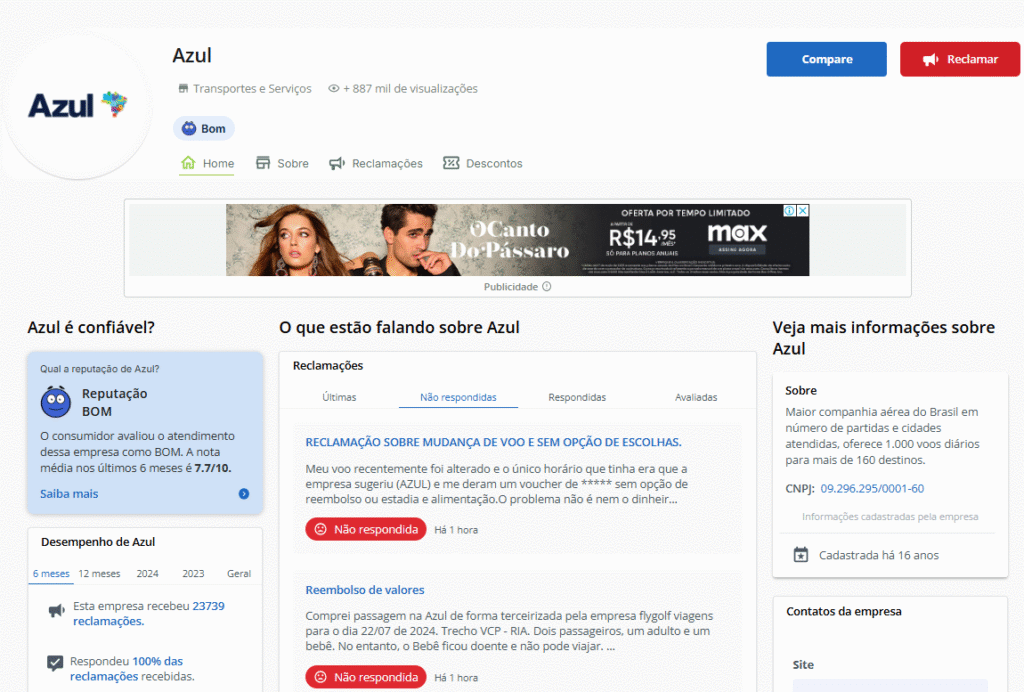
Task: Open the Reembolso de valores complaint
Action: tap(365, 590)
